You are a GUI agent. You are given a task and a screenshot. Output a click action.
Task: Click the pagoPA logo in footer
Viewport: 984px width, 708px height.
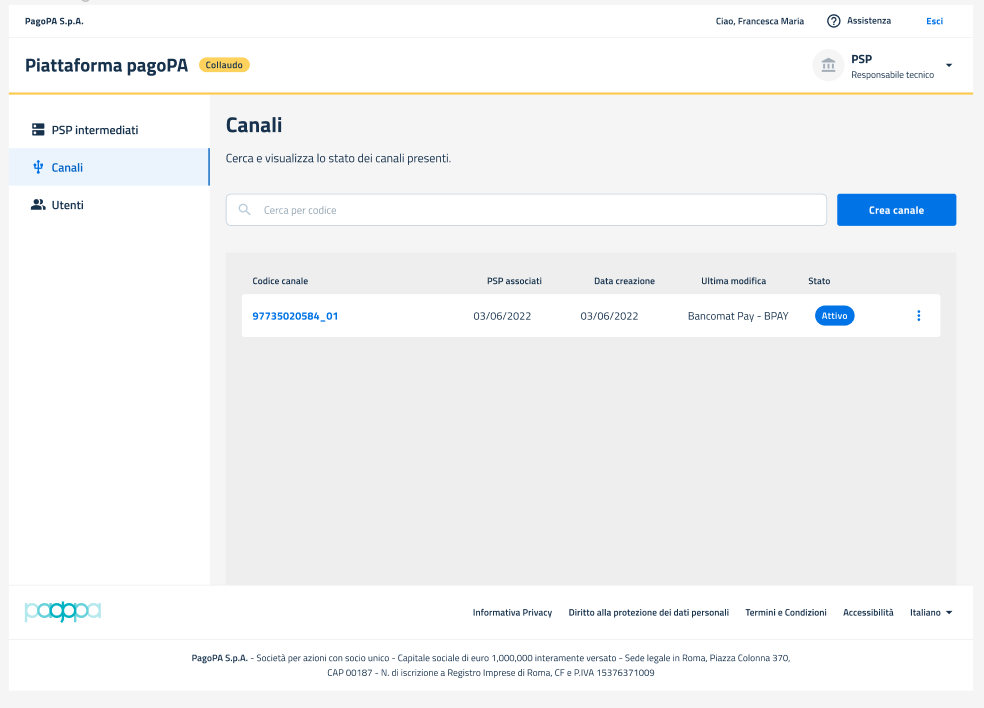point(63,611)
